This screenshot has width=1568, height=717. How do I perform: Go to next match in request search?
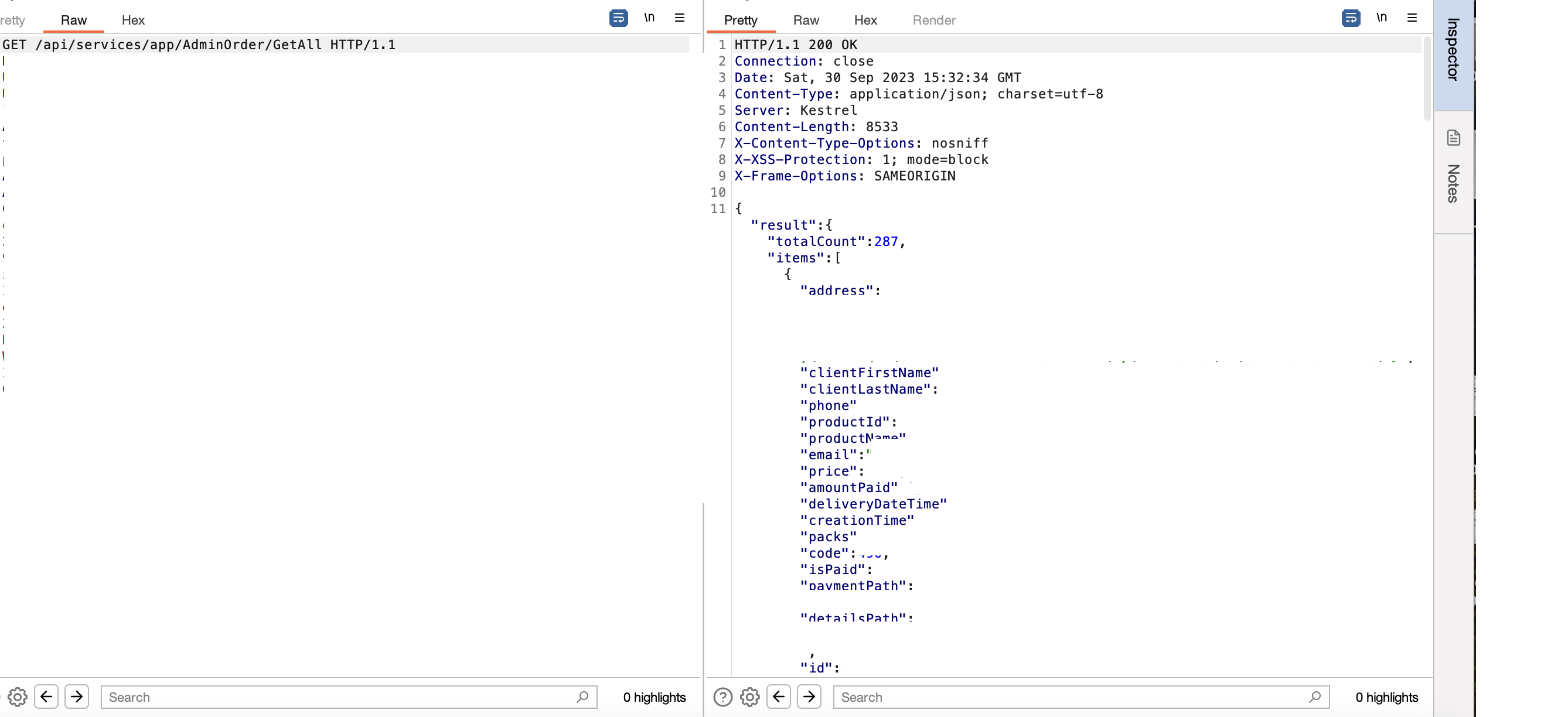click(77, 696)
